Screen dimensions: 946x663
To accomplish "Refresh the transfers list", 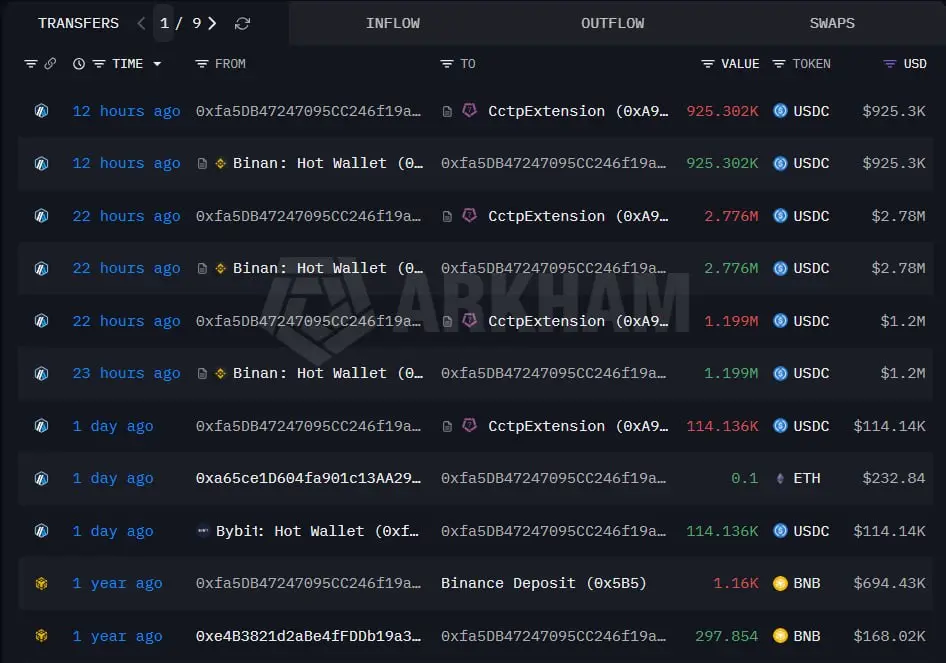I will coord(243,24).
